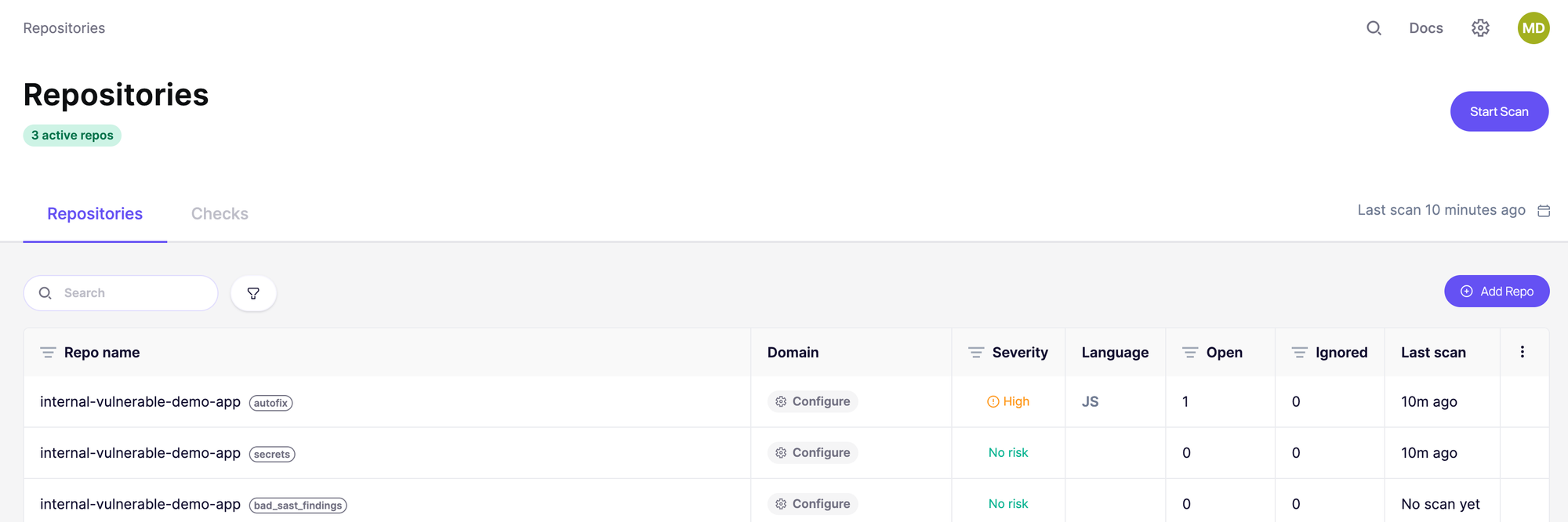Click the search magnifier icon in header
Viewport: 1568px width, 522px height.
1374,28
